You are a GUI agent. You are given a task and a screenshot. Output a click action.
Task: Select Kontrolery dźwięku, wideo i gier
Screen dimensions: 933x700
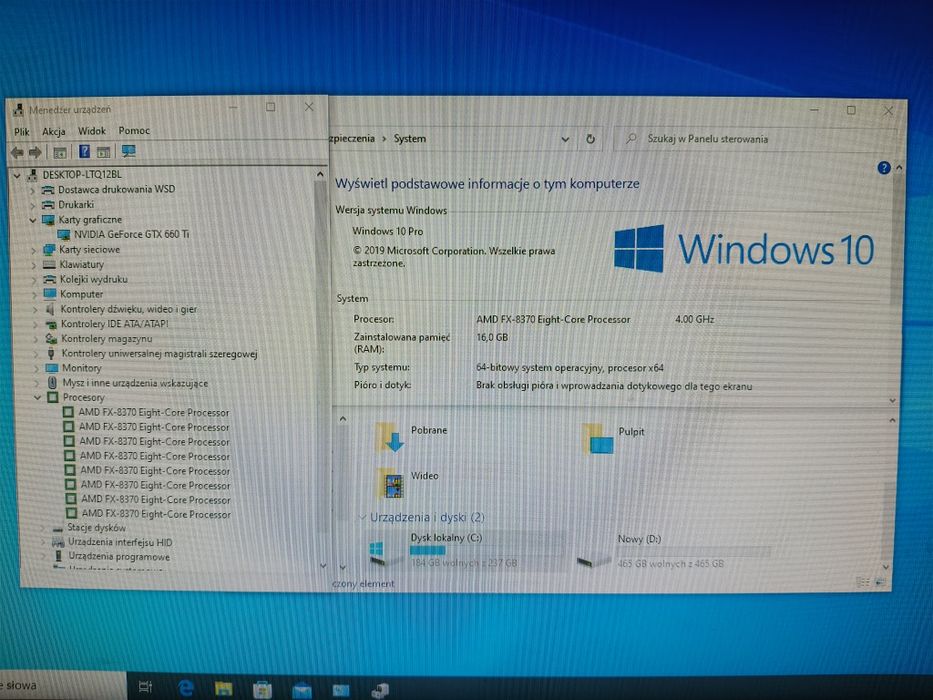tap(129, 309)
